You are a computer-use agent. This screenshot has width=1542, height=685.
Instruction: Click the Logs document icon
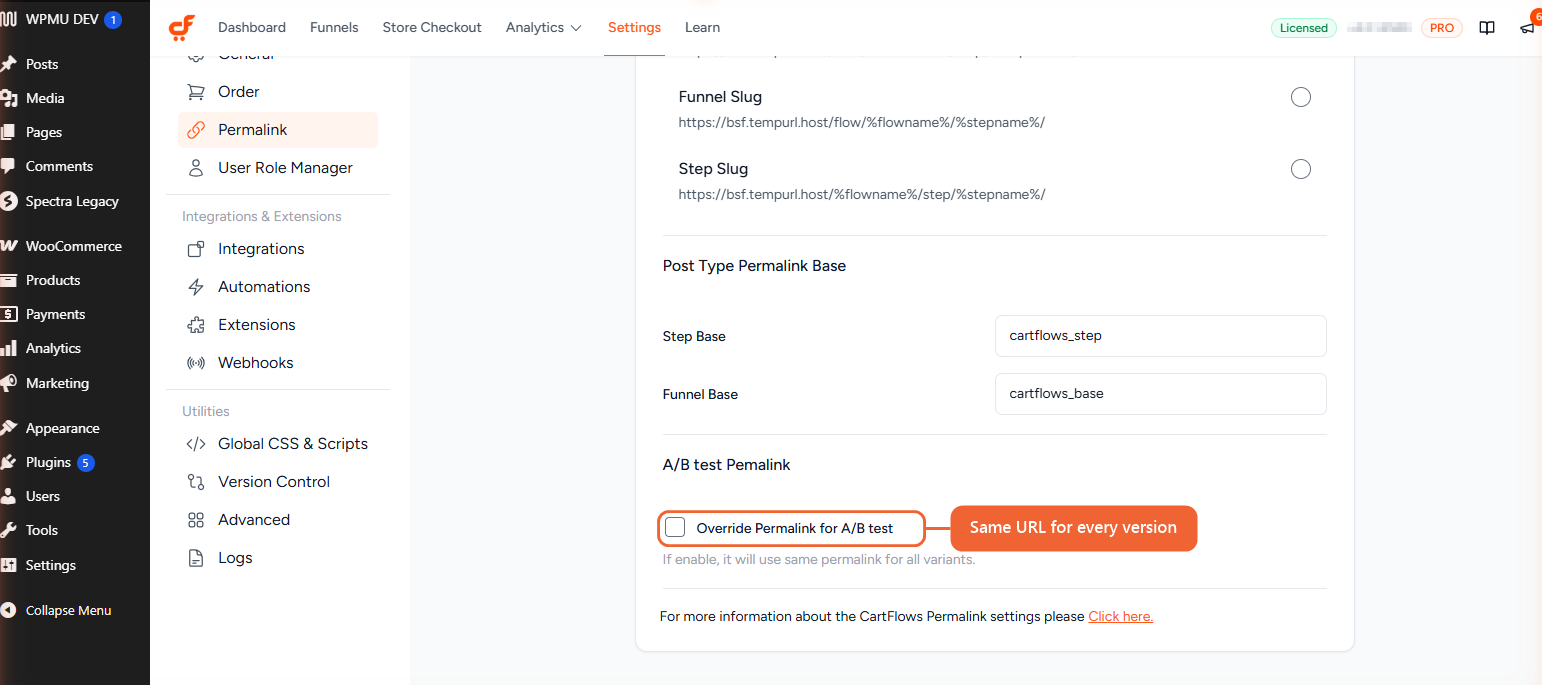pyautogui.click(x=196, y=558)
